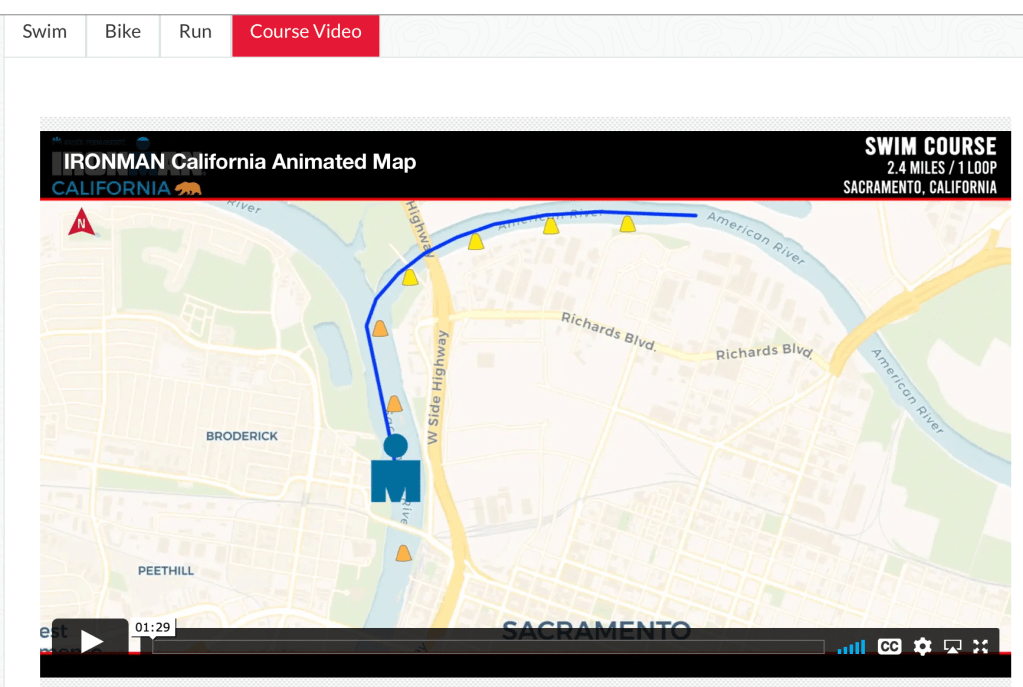
Task: Click the north compass arrow icon
Action: [x=81, y=224]
